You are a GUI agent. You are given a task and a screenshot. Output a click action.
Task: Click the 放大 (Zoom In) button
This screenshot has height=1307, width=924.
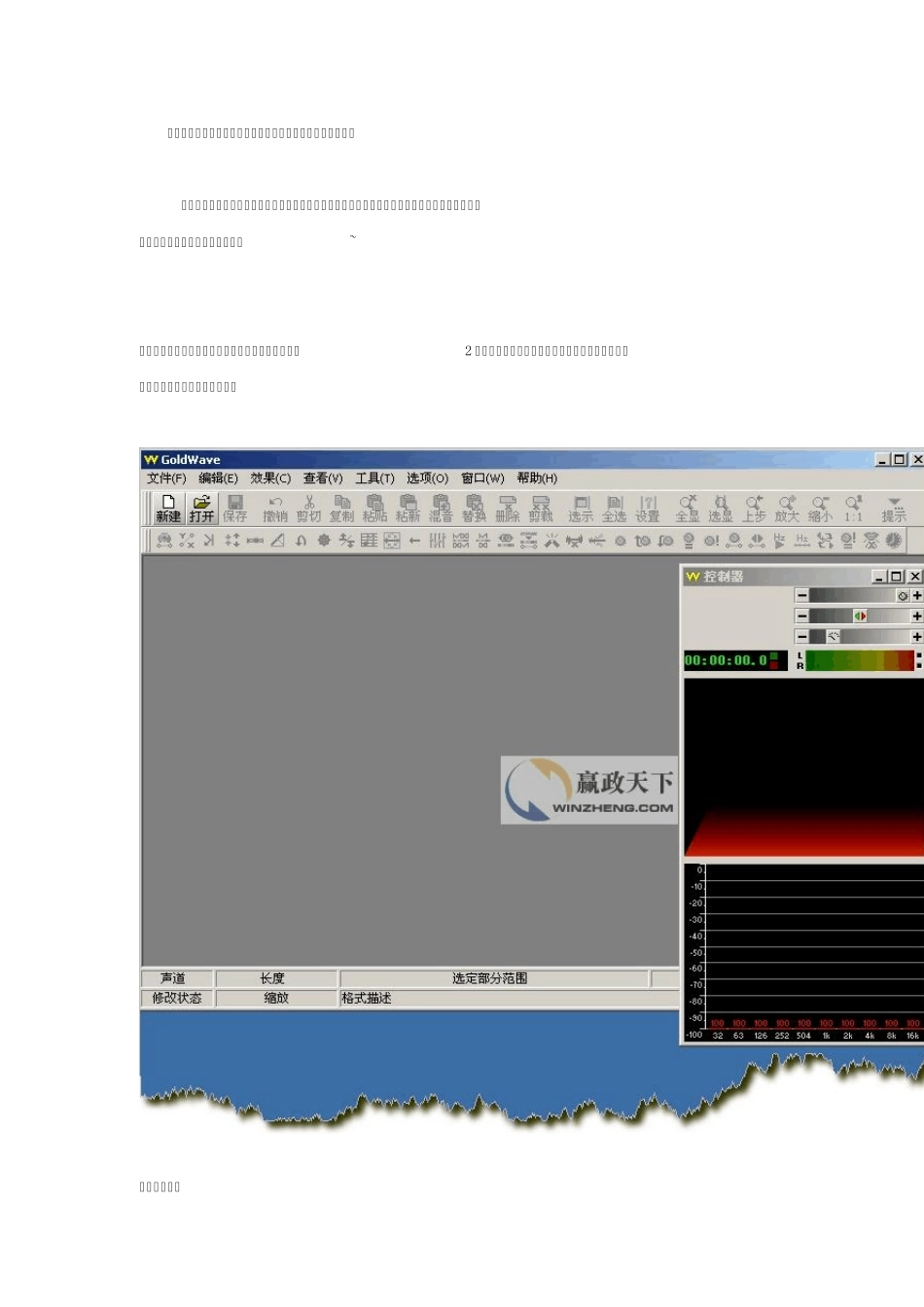pos(787,509)
